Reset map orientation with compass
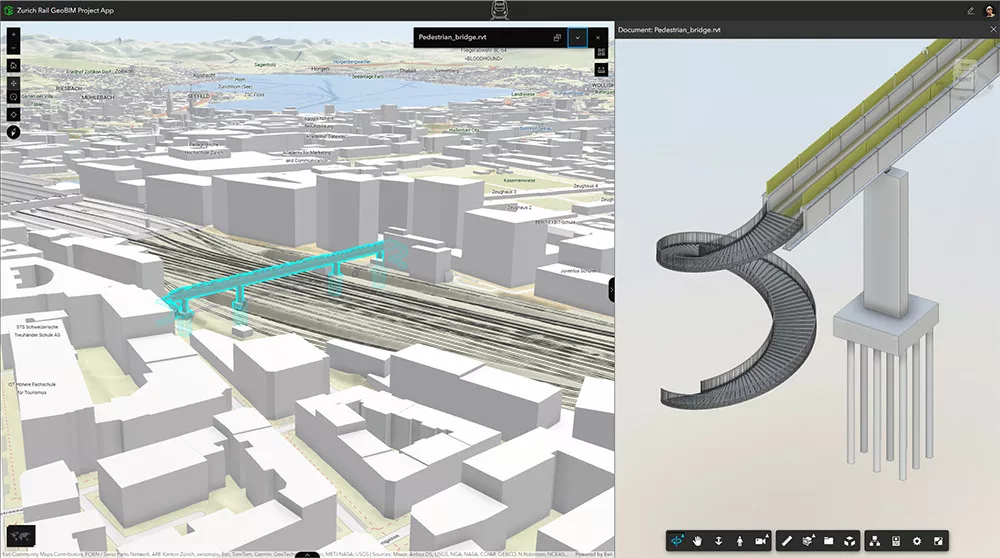1000x558 pixels. (14, 131)
